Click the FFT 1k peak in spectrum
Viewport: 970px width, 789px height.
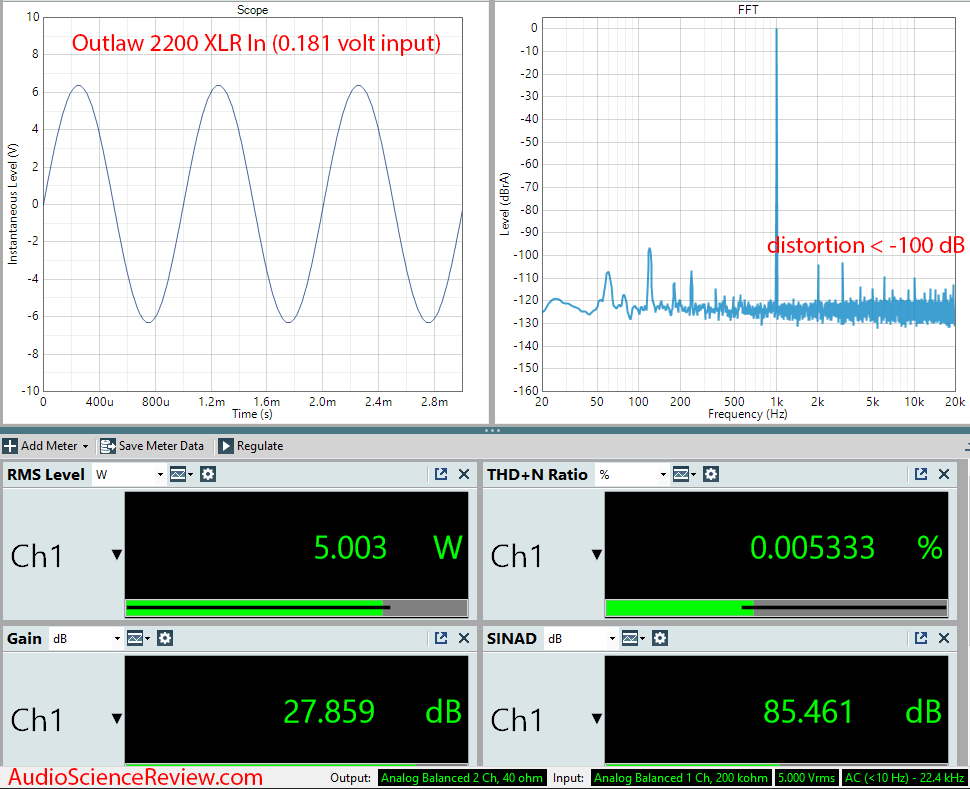tap(776, 167)
